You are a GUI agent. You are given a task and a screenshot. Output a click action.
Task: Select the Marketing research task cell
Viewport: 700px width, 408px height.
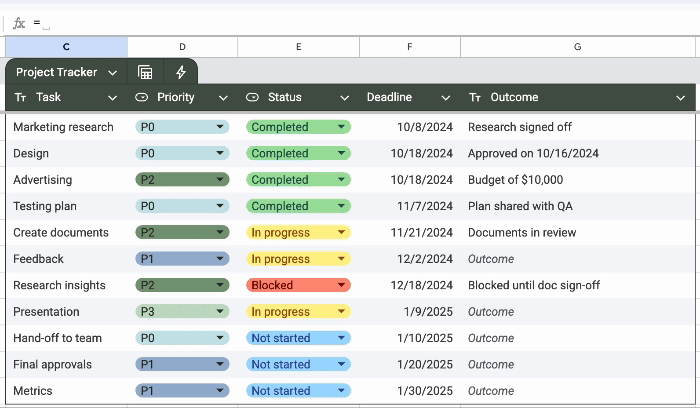pos(64,127)
